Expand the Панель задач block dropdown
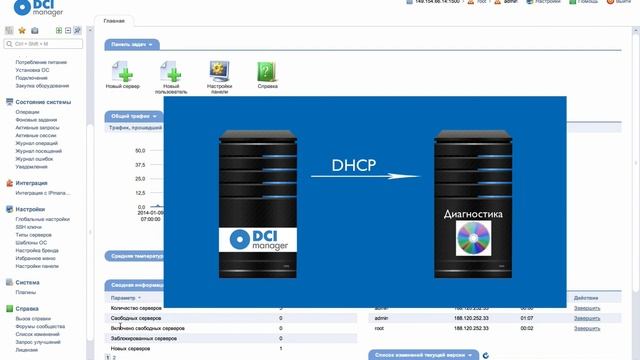This screenshot has width=640, height=360. click(x=151, y=44)
